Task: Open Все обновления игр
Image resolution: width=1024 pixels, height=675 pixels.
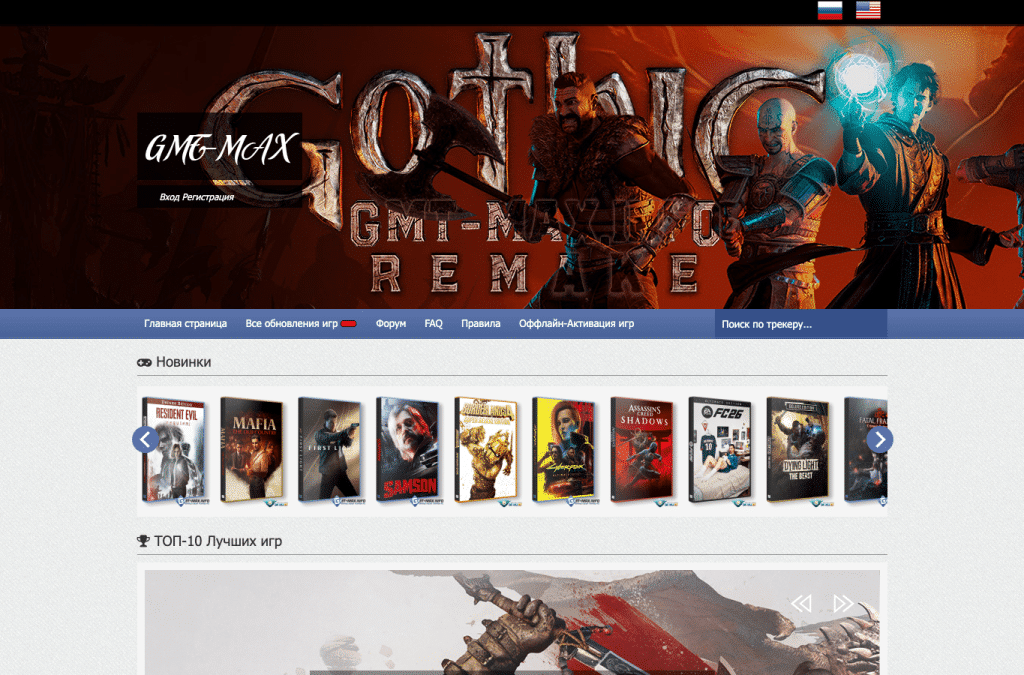Action: coord(291,323)
